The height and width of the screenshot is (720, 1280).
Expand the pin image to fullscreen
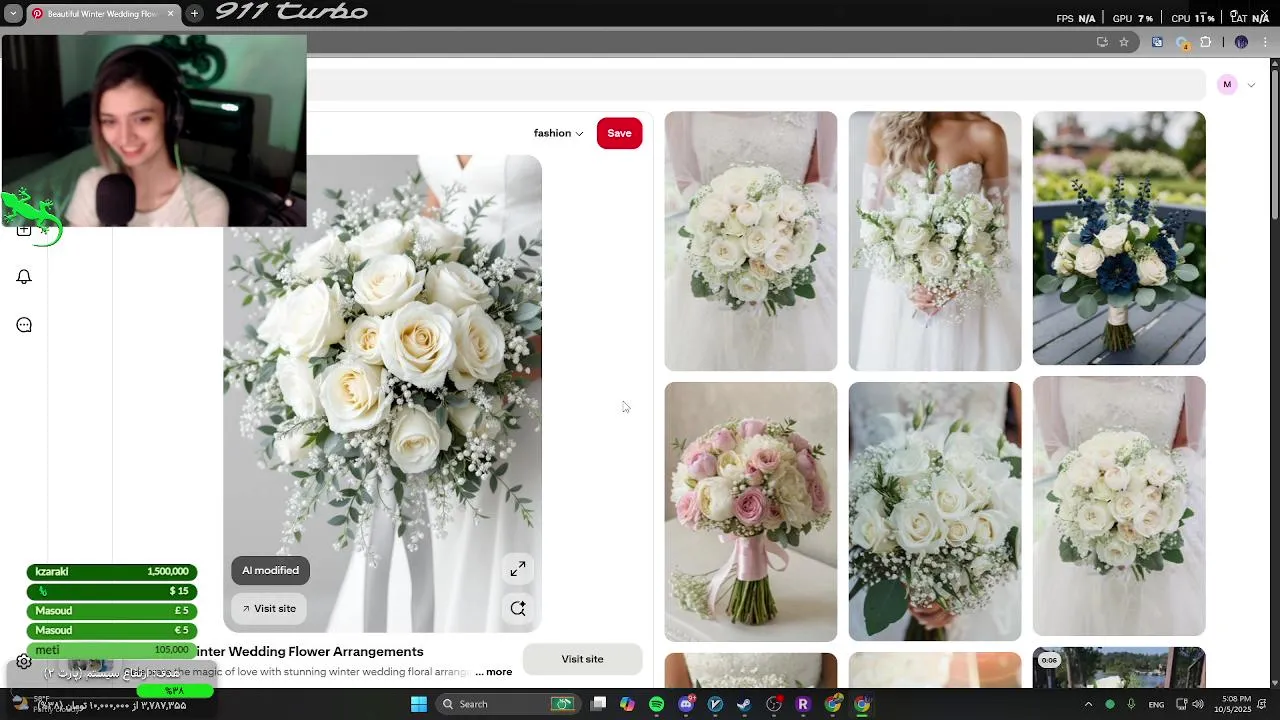click(x=518, y=569)
